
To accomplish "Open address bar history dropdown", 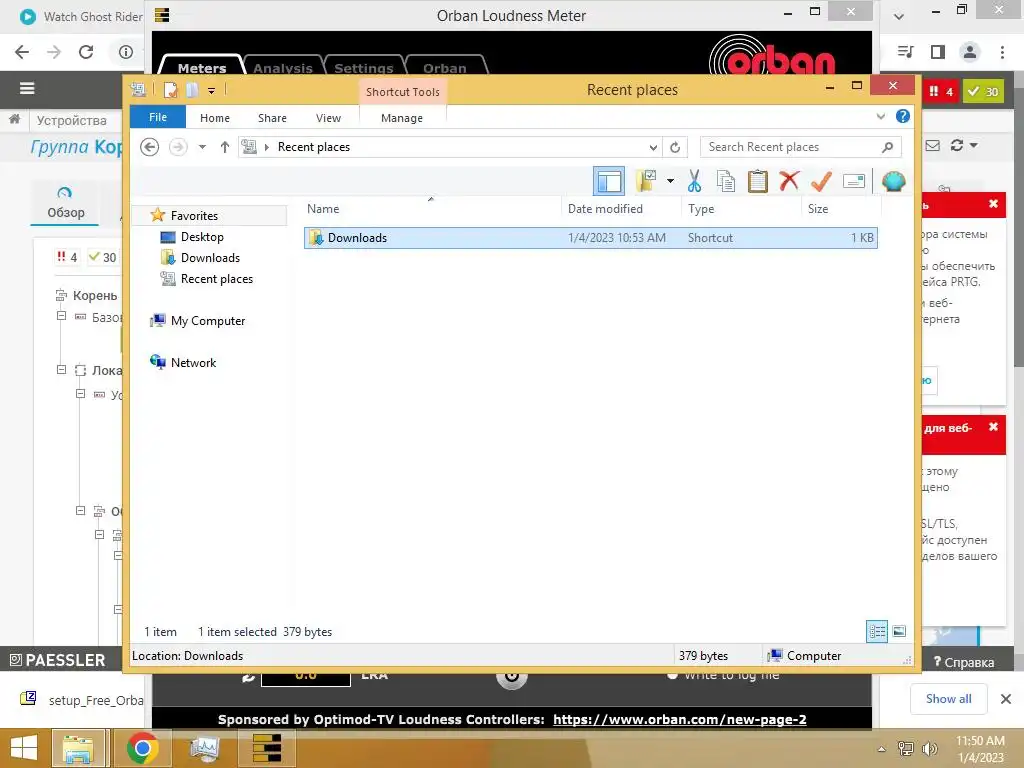I will pyautogui.click(x=653, y=148).
